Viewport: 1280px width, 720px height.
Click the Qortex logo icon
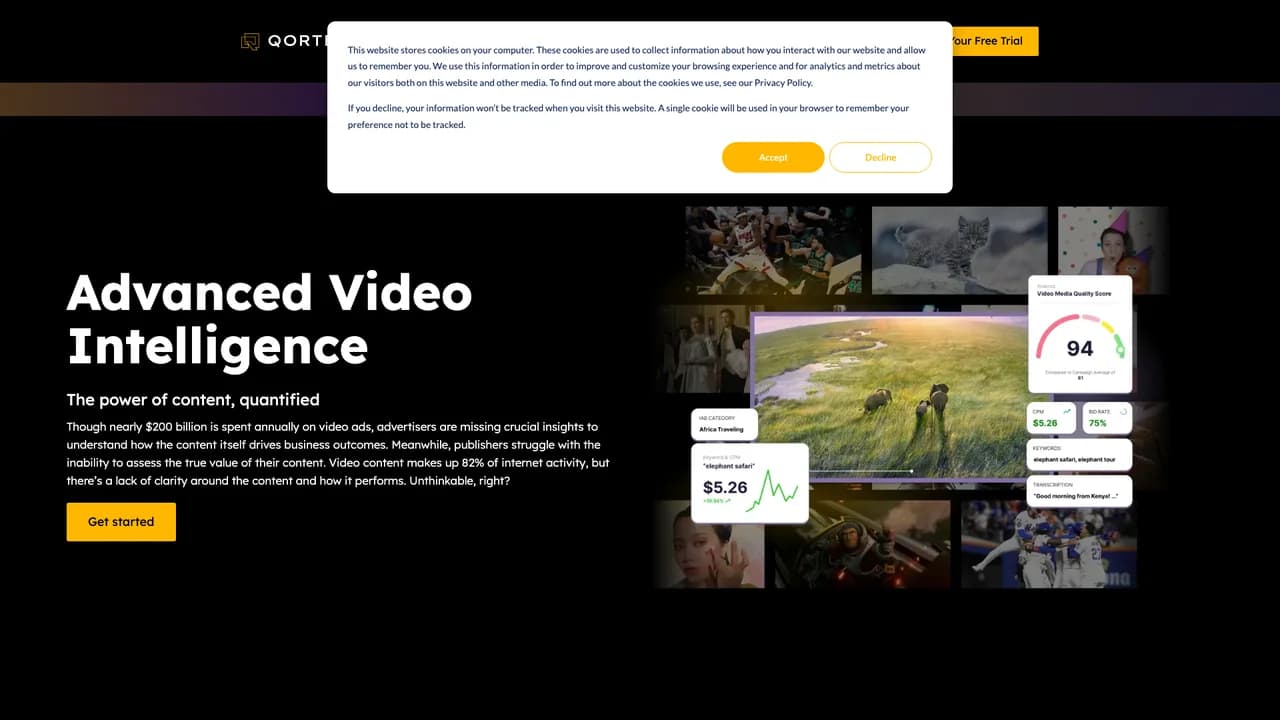tap(250, 41)
